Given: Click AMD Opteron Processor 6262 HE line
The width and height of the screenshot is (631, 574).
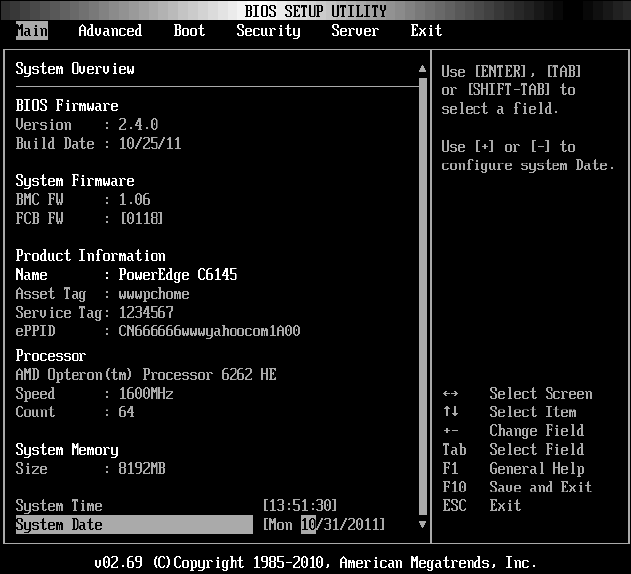Looking at the screenshot, I should [x=146, y=375].
